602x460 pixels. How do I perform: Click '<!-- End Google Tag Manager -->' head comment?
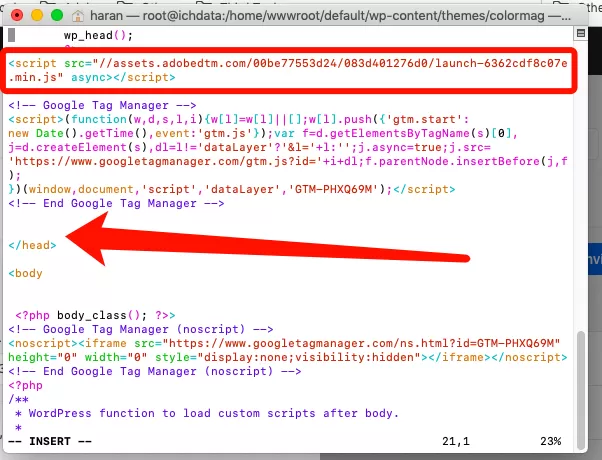[116, 203]
